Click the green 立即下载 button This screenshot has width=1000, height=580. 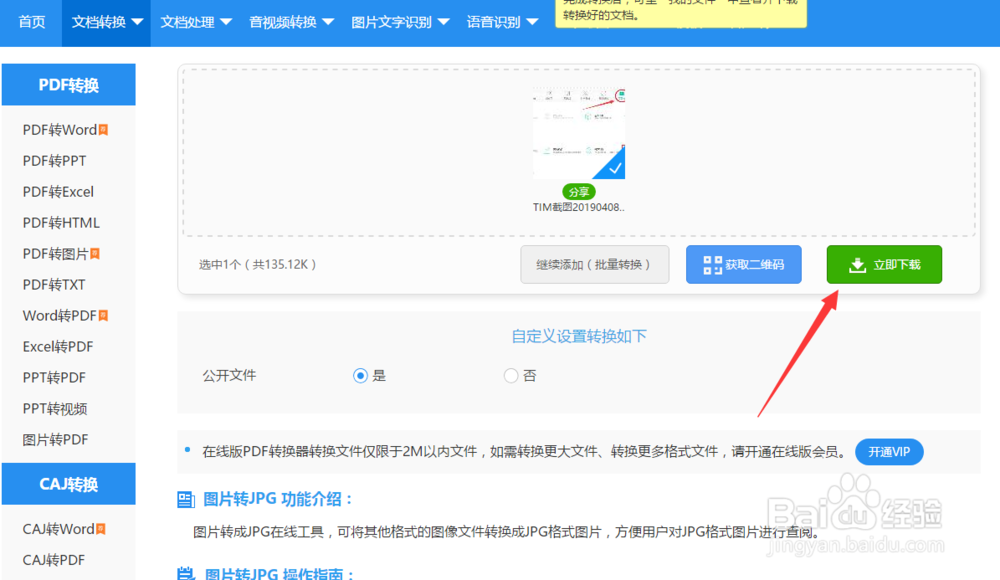coord(884,264)
